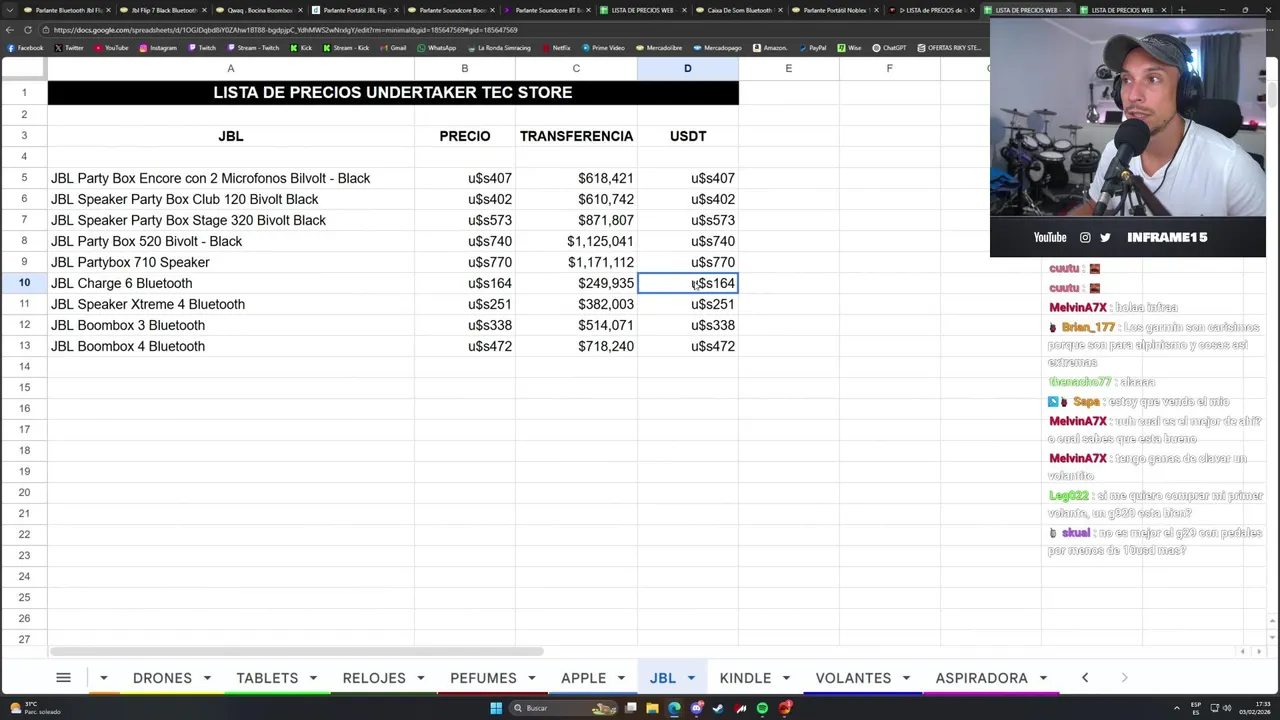Open the DRONES sheet tab dropdown arrow
Image resolution: width=1280 pixels, height=720 pixels.
tap(208, 678)
